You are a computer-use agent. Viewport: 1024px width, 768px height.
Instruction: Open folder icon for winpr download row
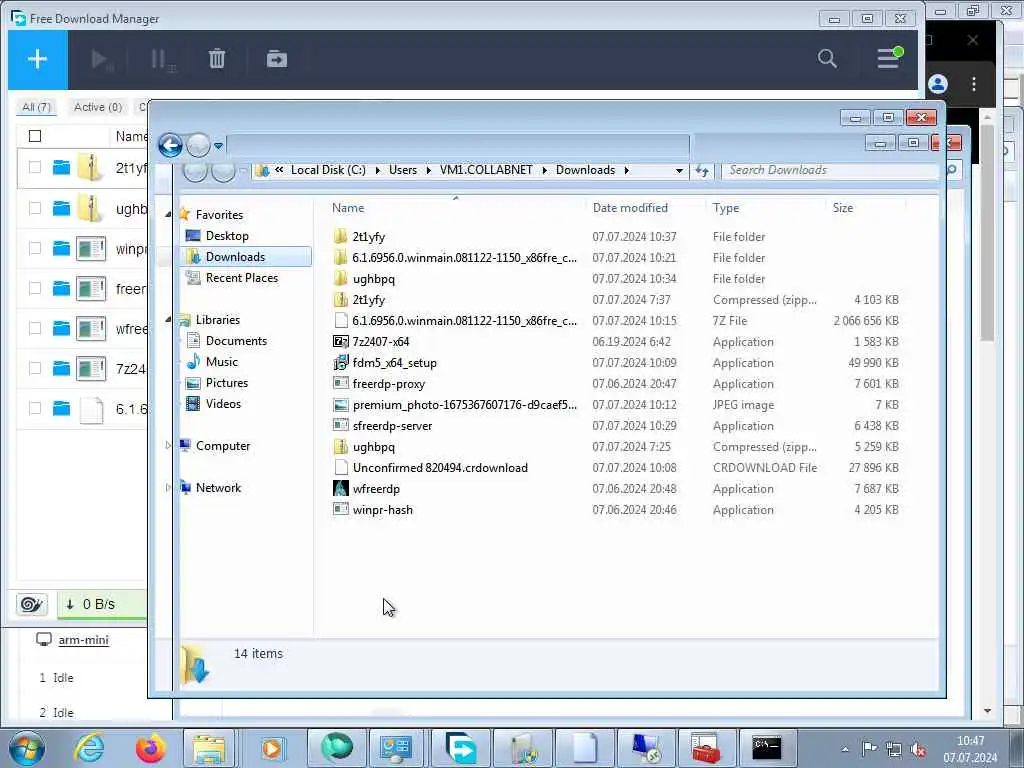point(61,248)
